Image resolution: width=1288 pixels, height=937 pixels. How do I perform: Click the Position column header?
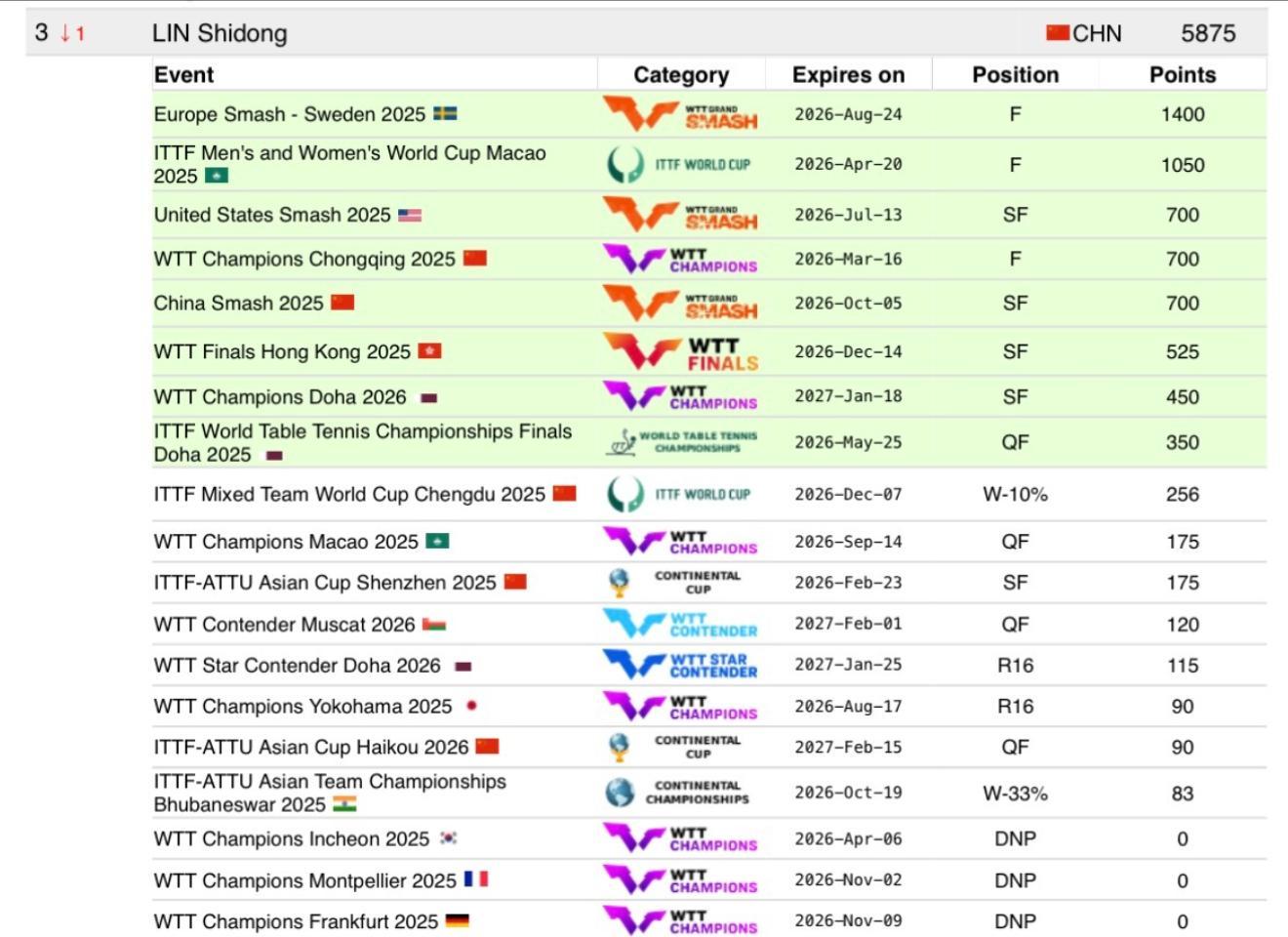1015,75
